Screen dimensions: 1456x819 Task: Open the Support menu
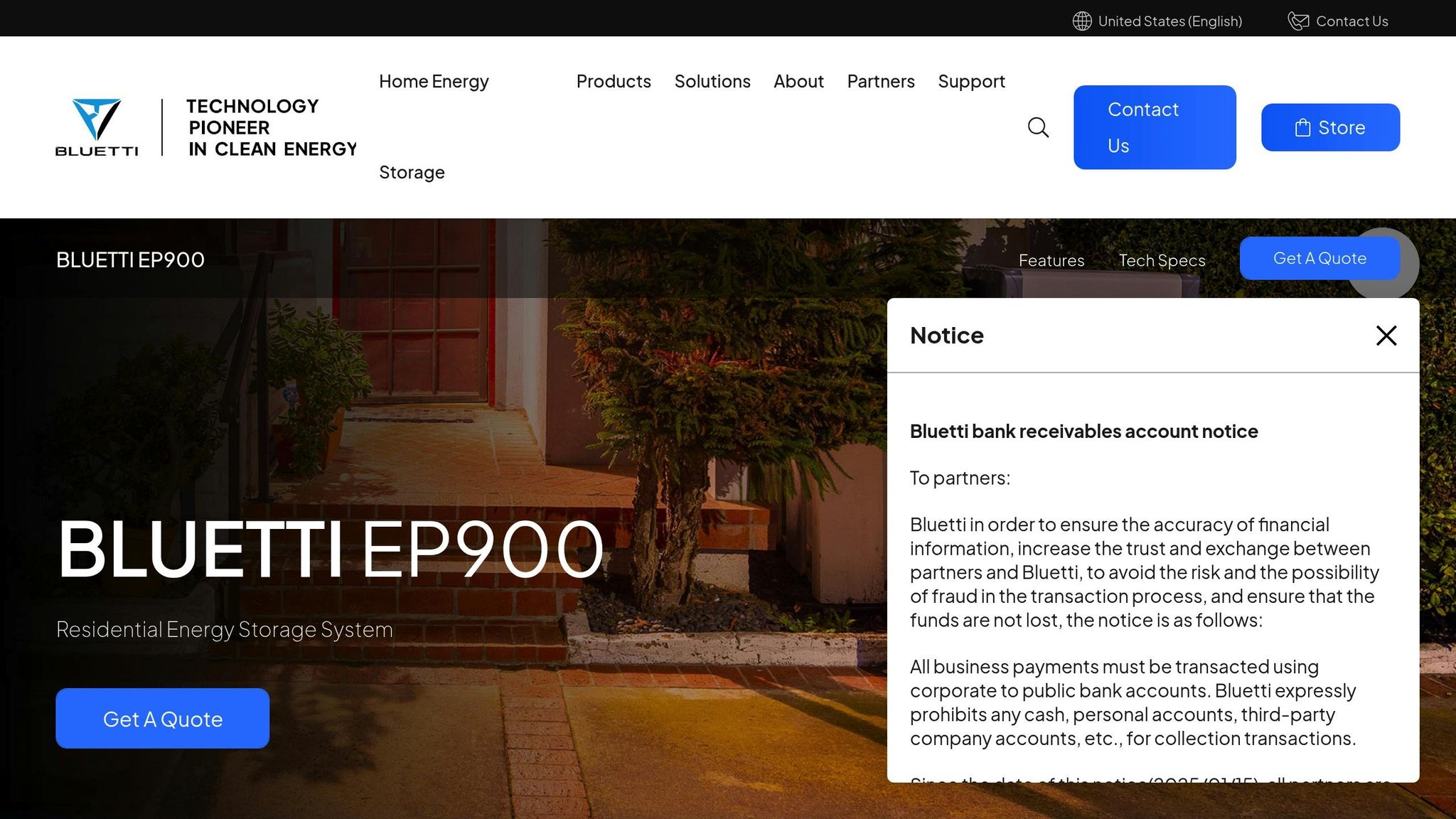point(971,81)
